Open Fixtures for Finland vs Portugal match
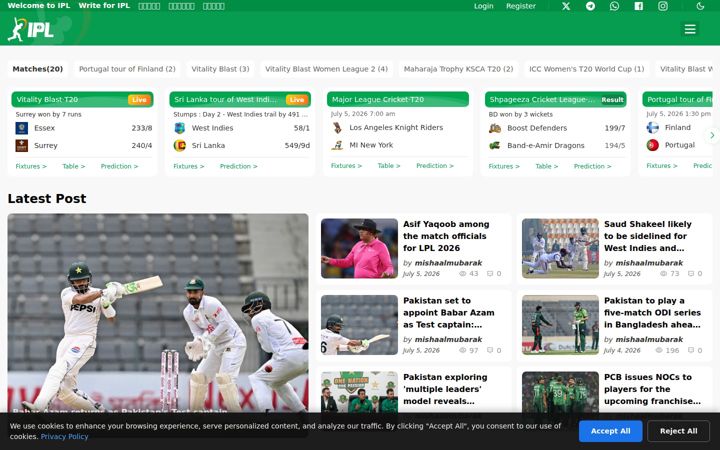This screenshot has width=720, height=450. 662,166
